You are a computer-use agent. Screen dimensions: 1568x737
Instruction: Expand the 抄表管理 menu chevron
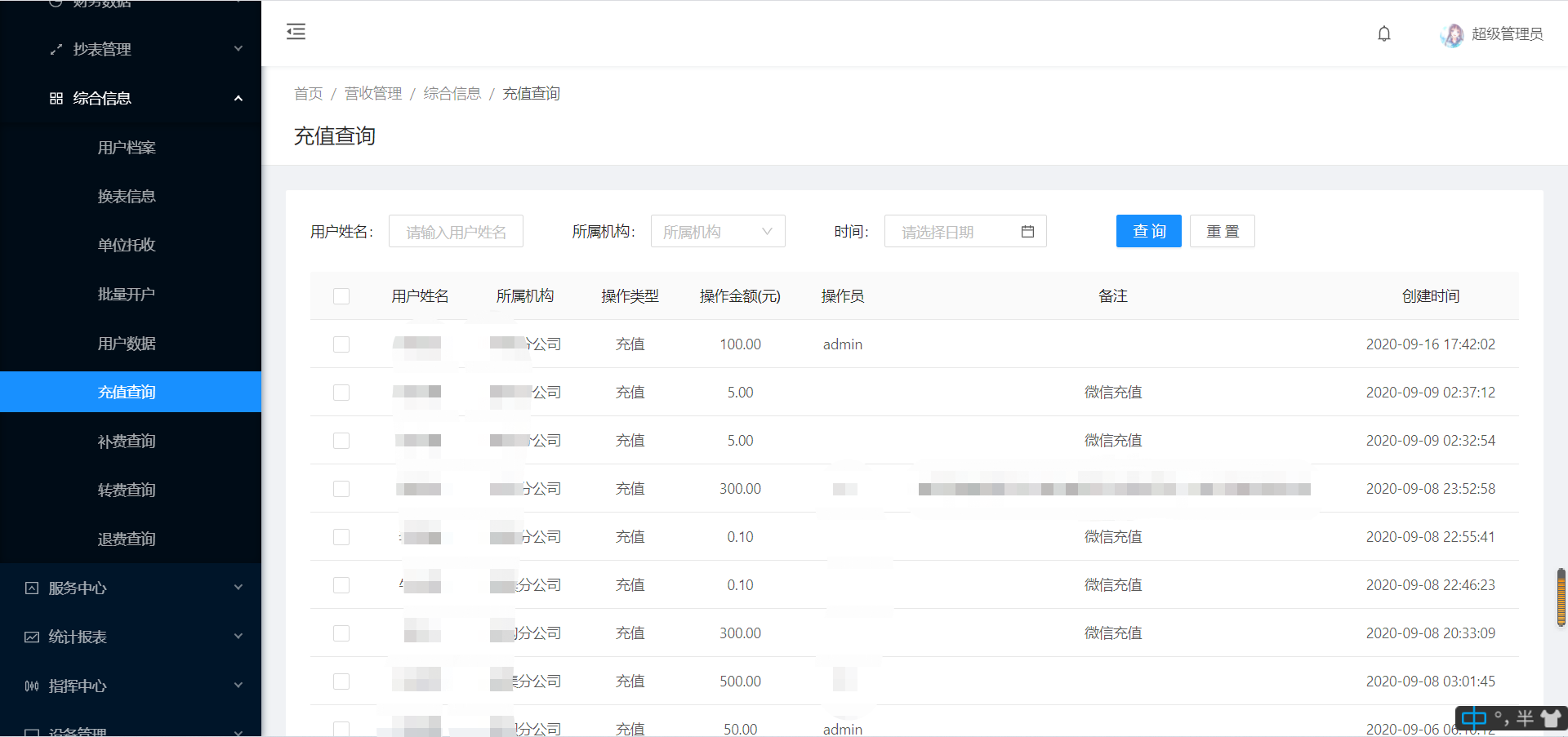[x=238, y=49]
